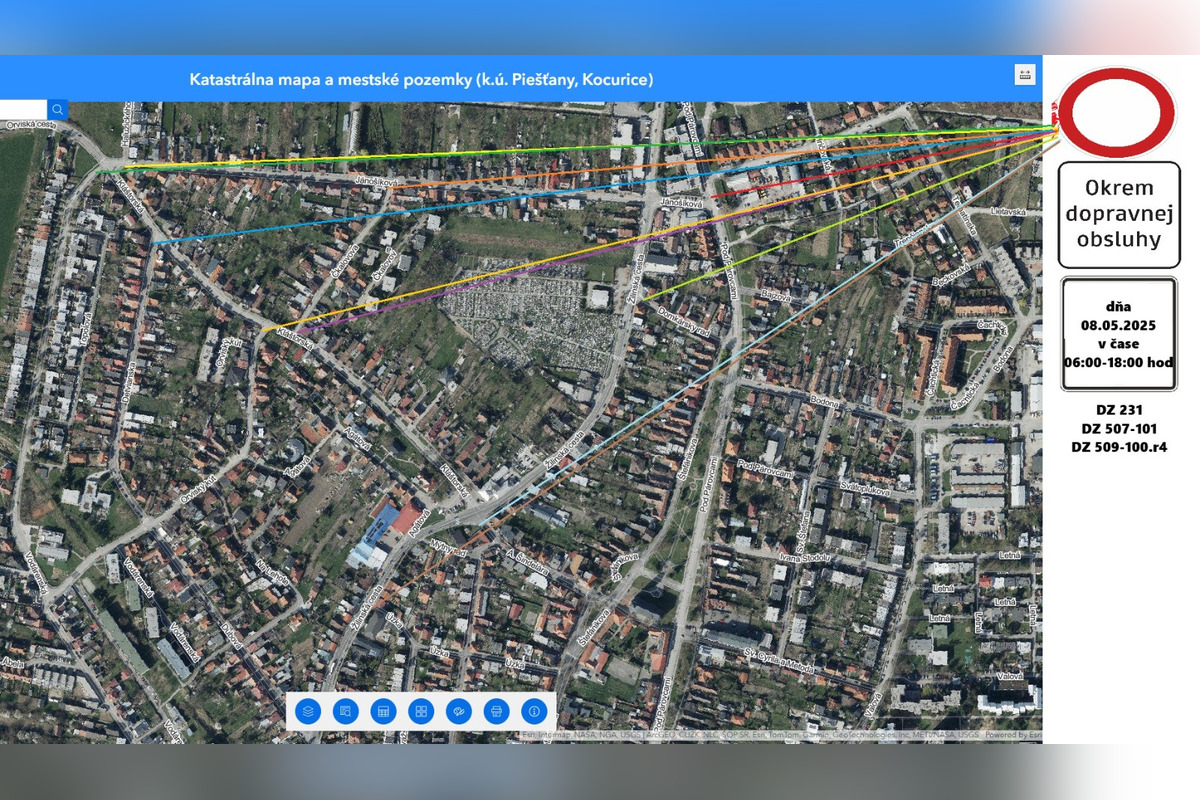Open the info widget icon

(534, 711)
